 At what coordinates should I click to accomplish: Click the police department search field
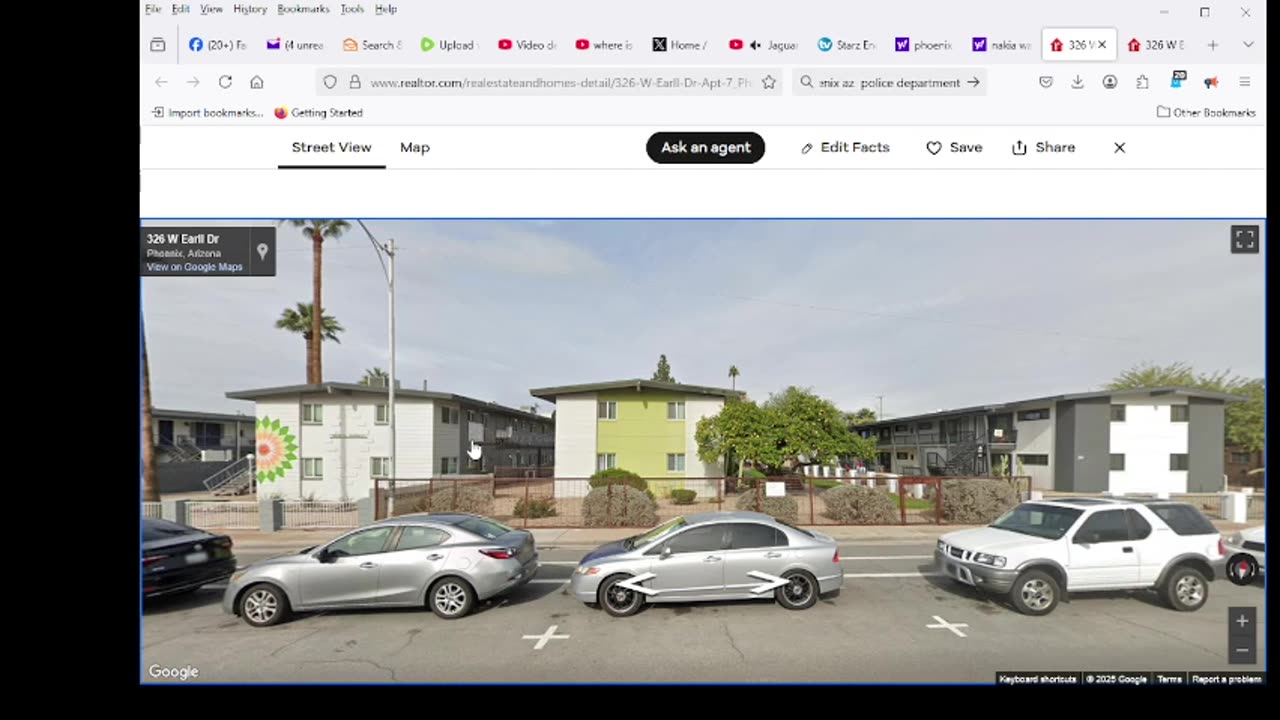(890, 83)
